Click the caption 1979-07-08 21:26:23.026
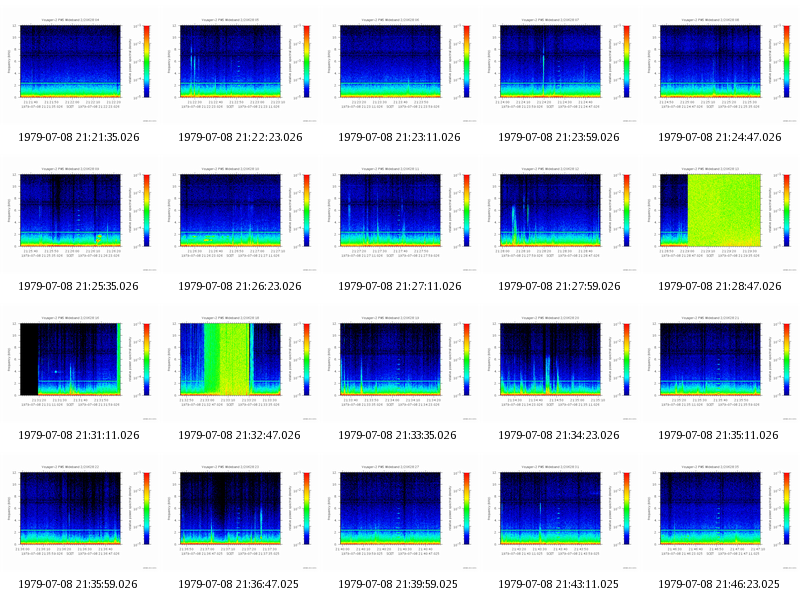 pos(240,286)
